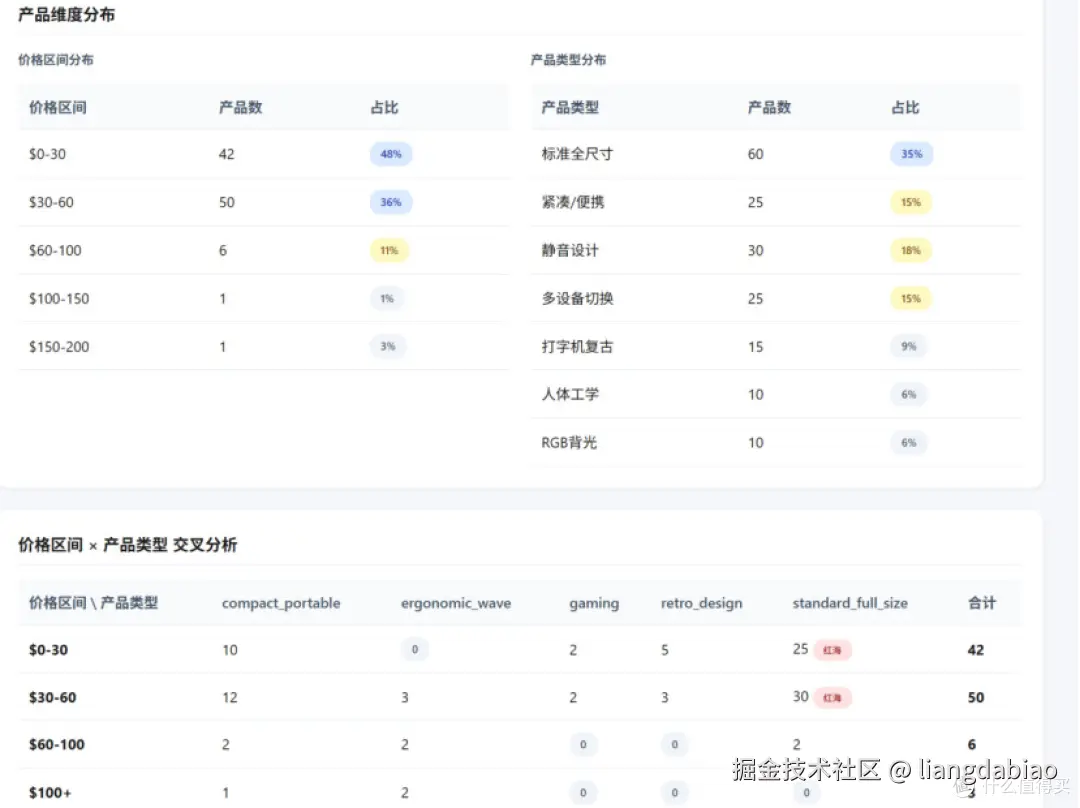Click the compact_portable column header

281,603
